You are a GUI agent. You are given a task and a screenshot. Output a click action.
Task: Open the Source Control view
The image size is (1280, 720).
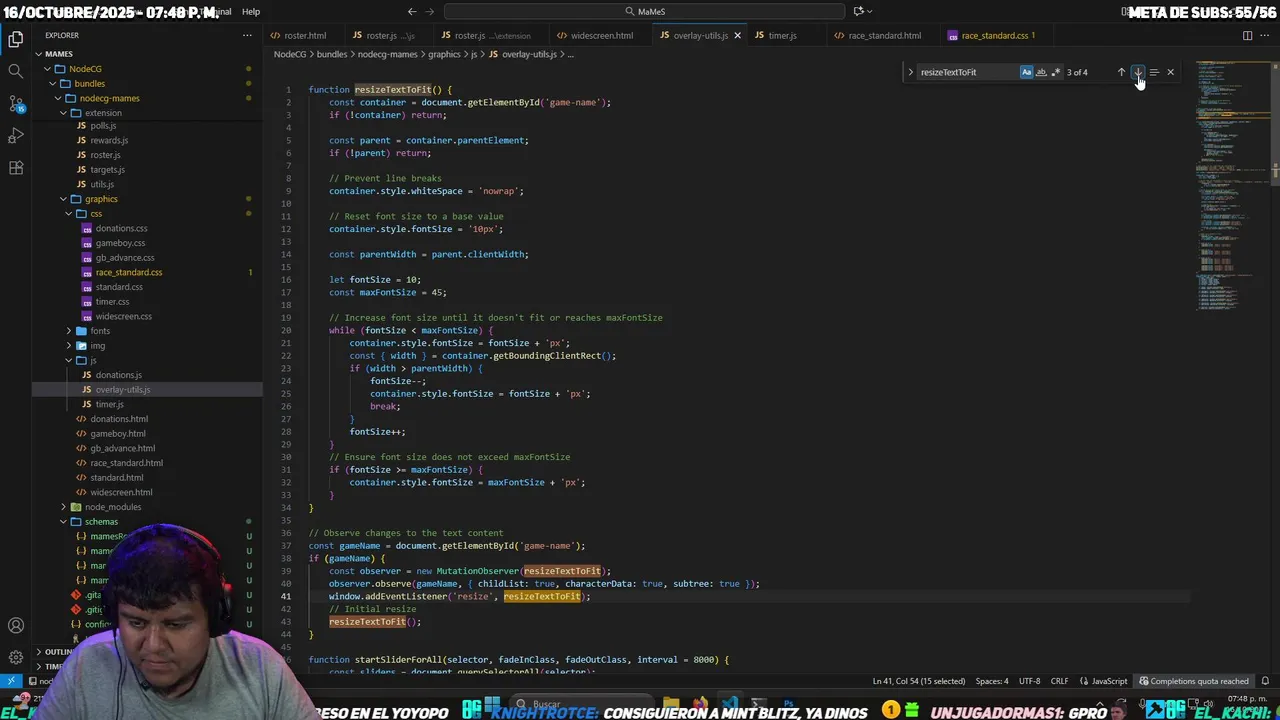pos(16,103)
